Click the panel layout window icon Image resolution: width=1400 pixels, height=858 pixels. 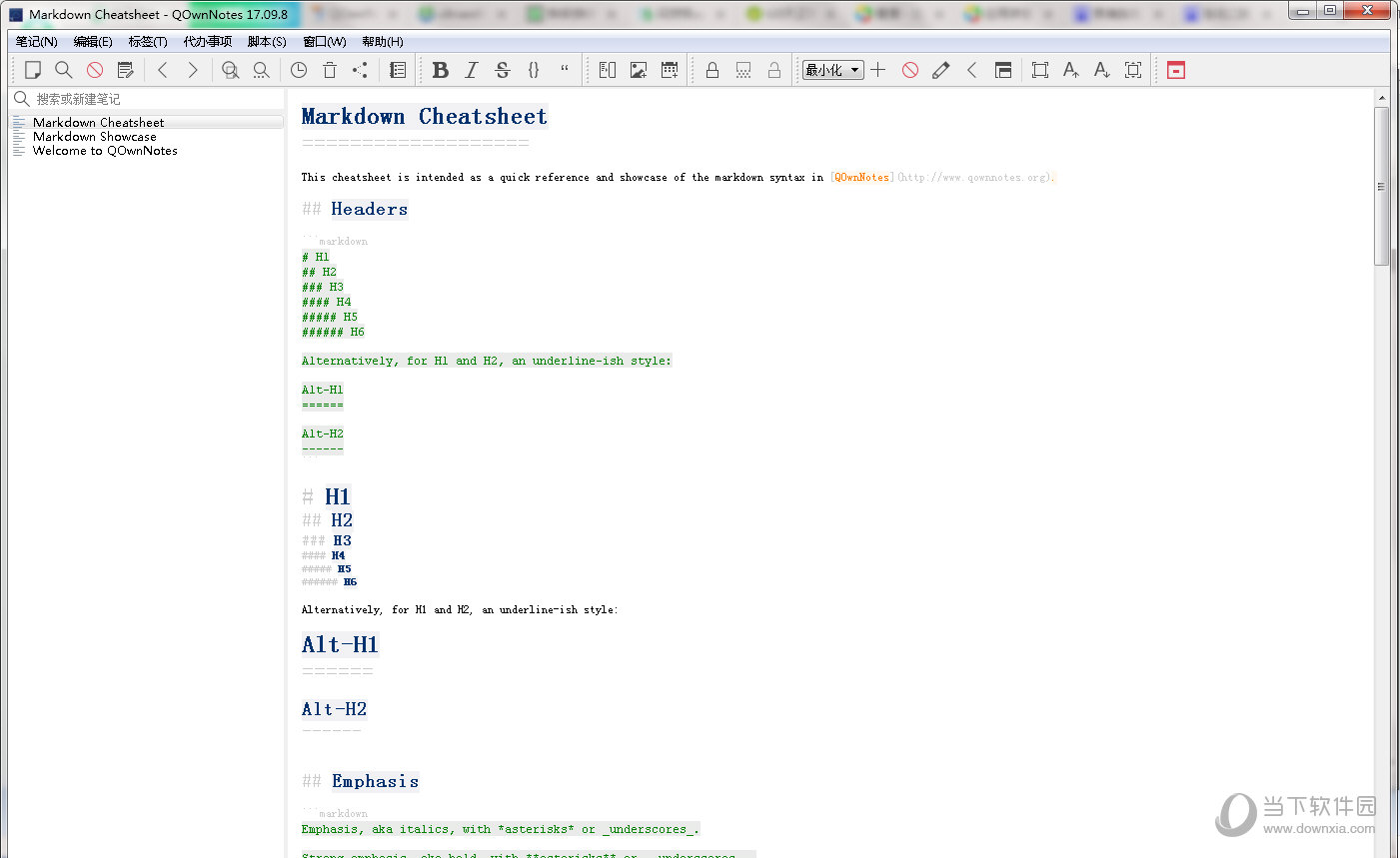pyautogui.click(x=1003, y=70)
